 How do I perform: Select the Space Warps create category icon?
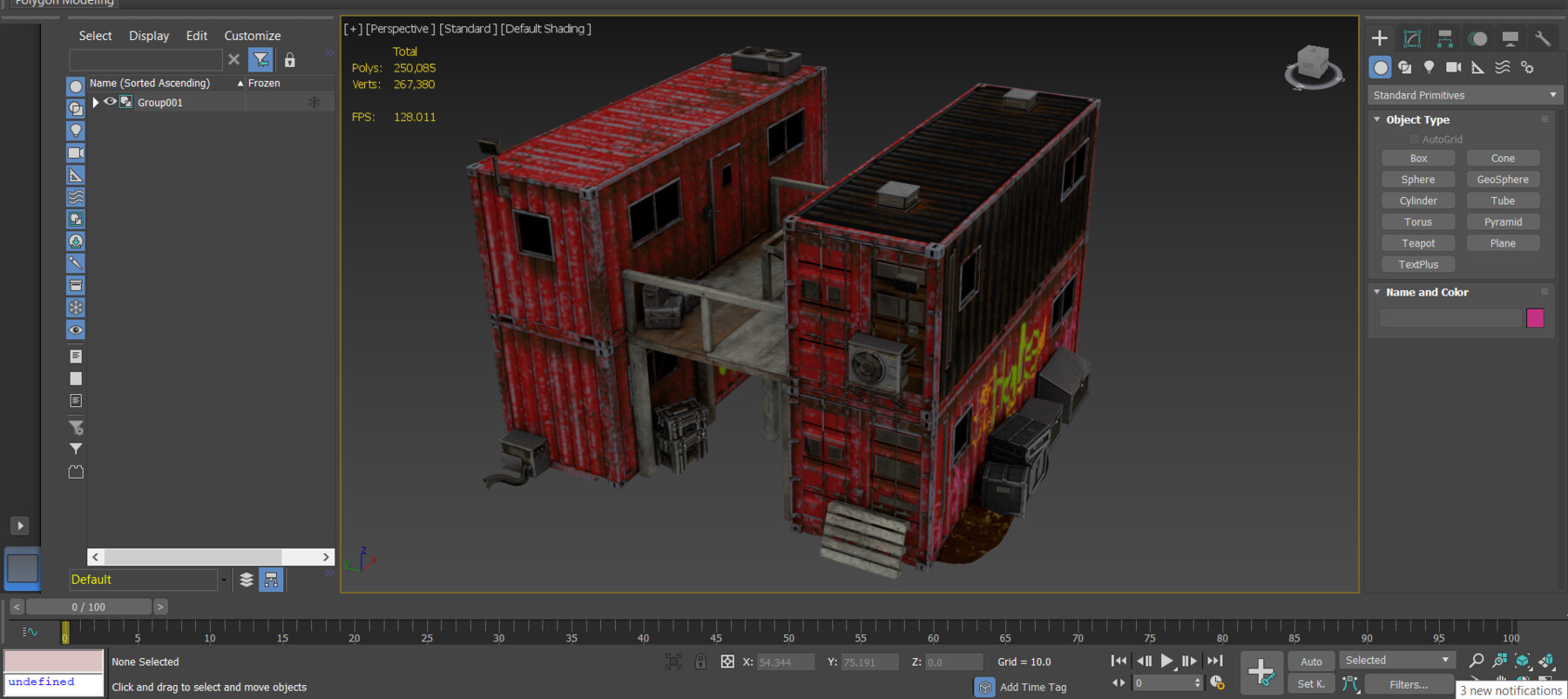[1503, 67]
